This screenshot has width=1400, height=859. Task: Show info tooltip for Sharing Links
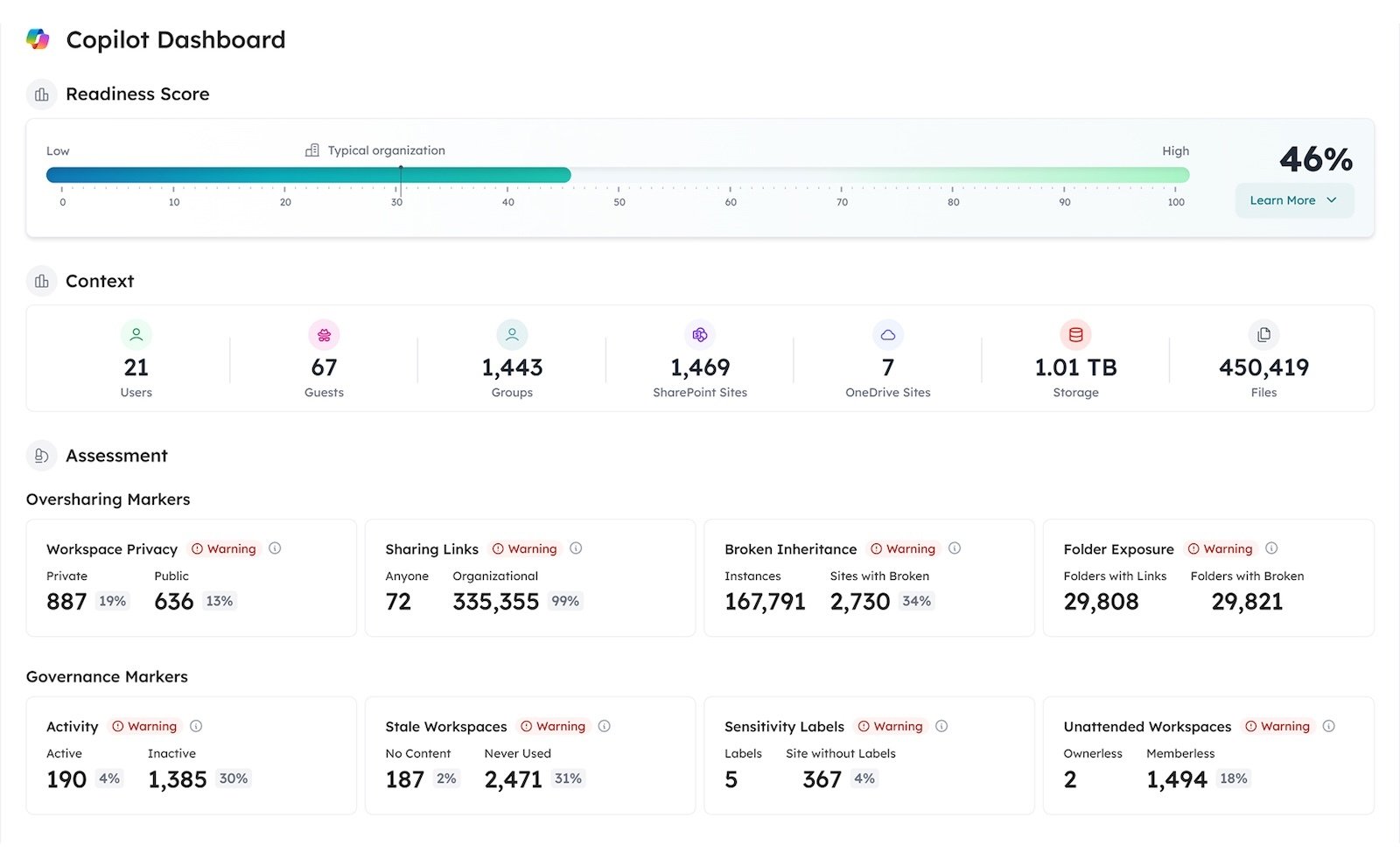tap(576, 548)
